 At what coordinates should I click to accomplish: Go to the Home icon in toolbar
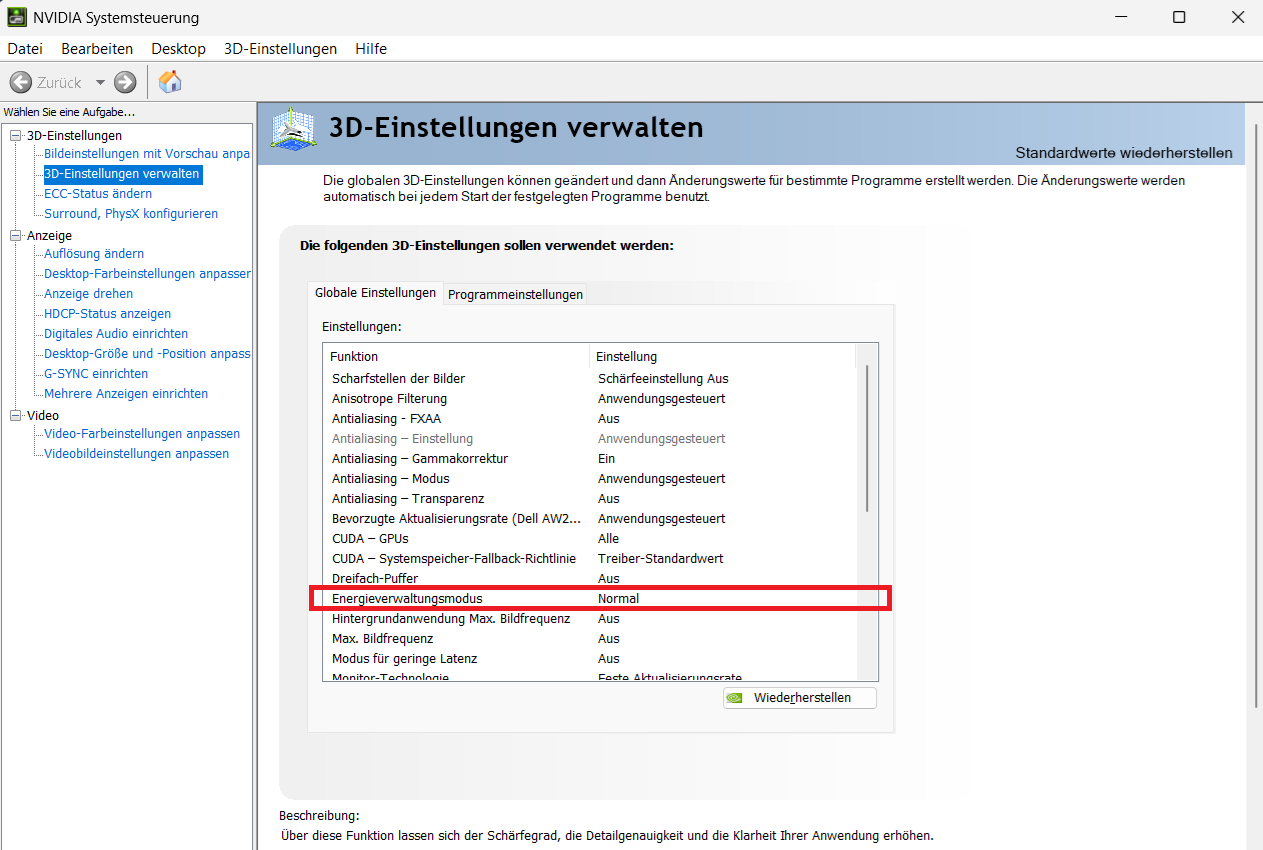pos(170,82)
